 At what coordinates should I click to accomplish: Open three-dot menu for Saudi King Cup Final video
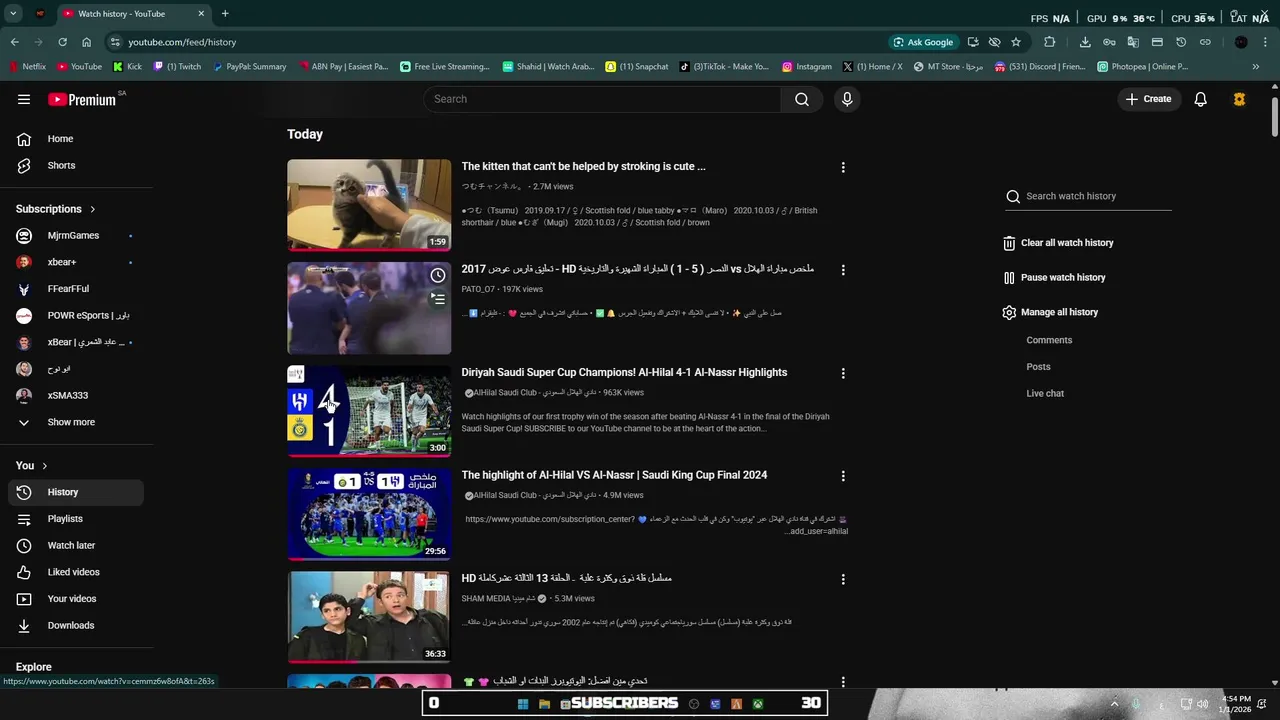[x=843, y=476]
